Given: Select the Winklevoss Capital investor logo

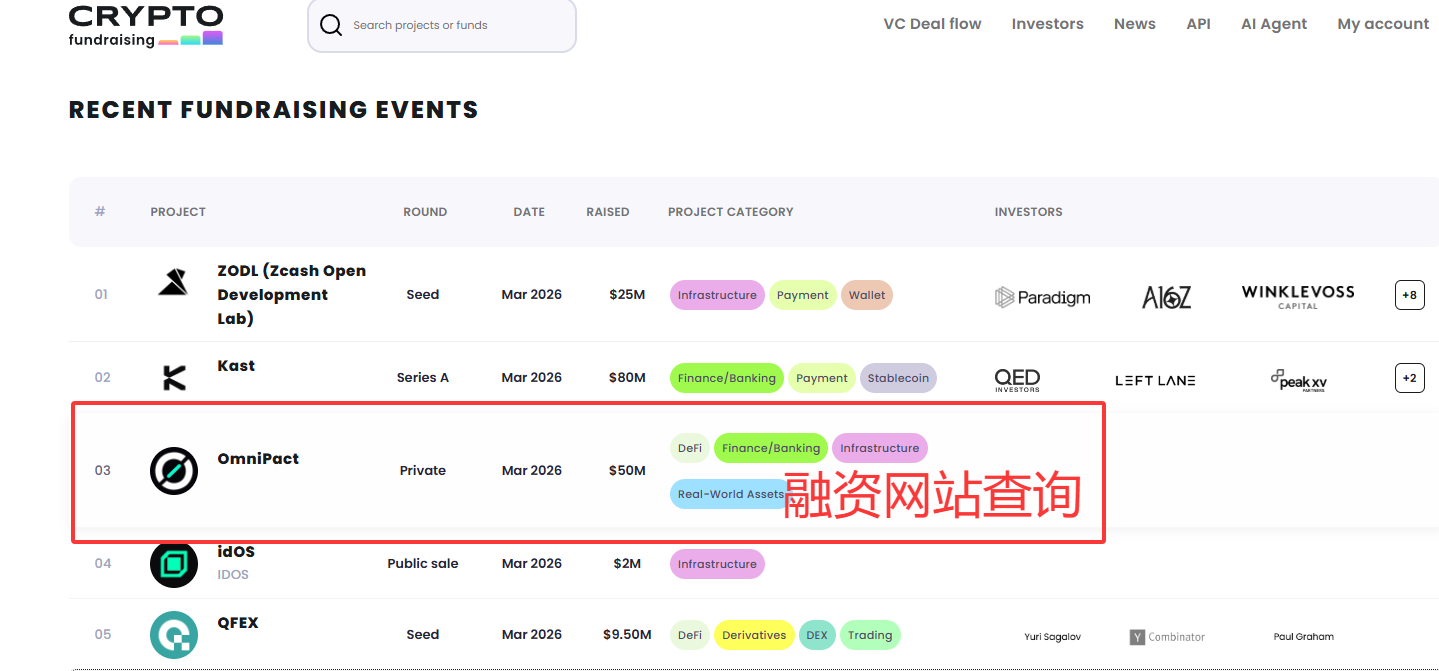Looking at the screenshot, I should (x=1298, y=296).
